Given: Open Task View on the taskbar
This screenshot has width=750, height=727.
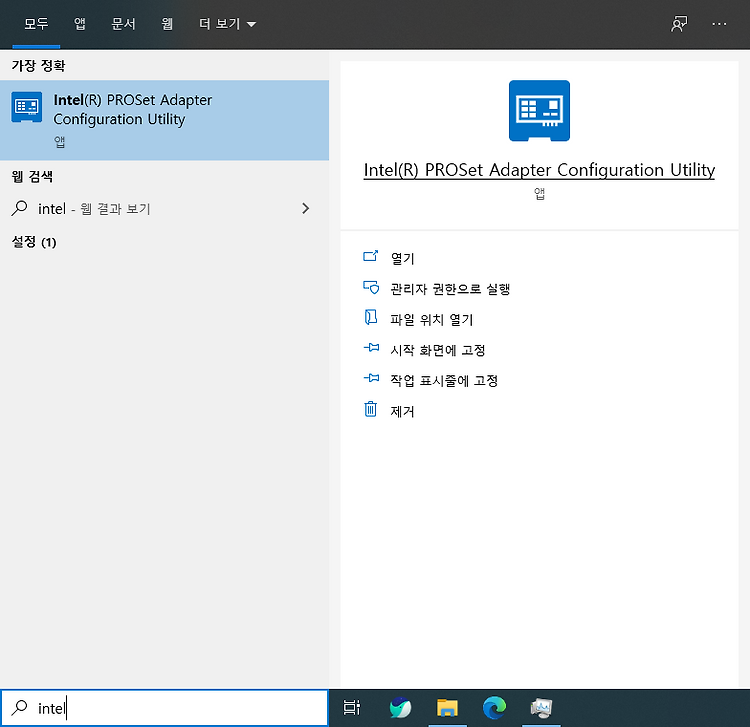Looking at the screenshot, I should 352,707.
